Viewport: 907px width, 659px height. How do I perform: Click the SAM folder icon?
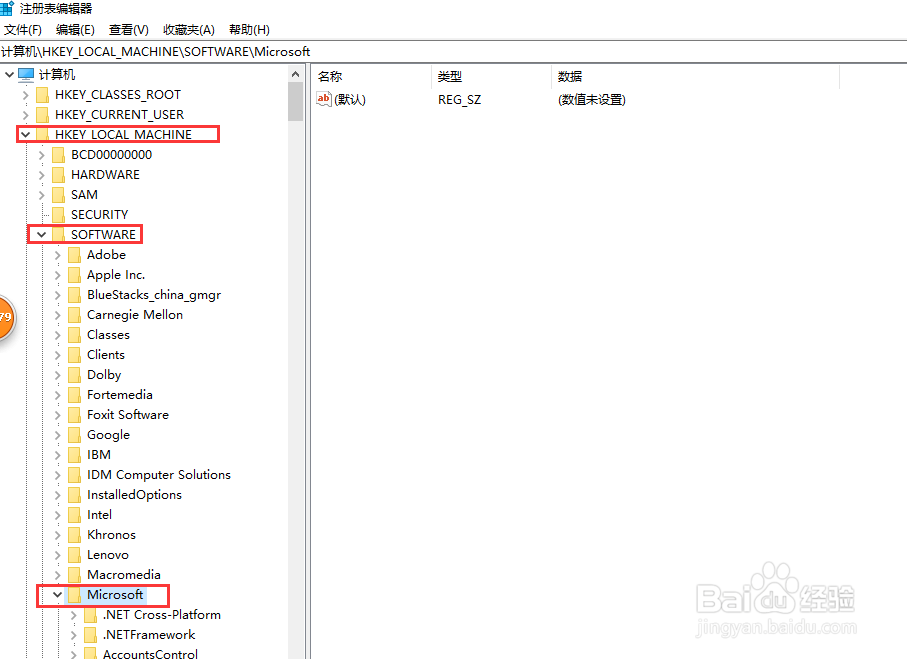click(58, 195)
